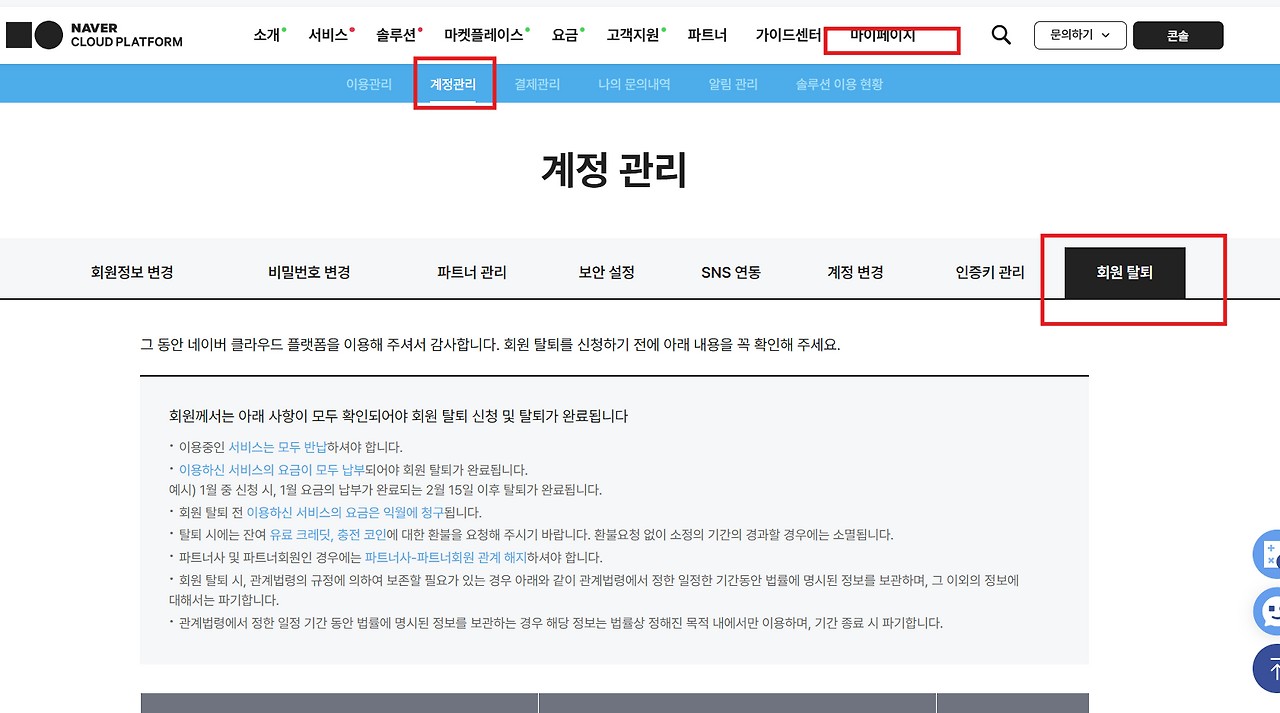Switch to 회원정보 변경 tab
Viewport: 1280px width, 713px height.
point(132,272)
